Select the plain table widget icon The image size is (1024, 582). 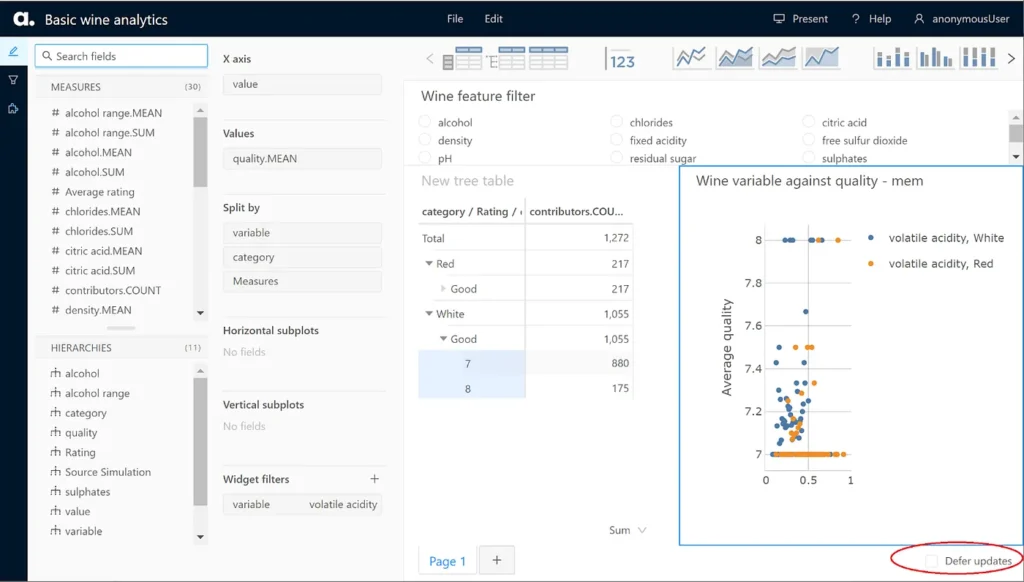pyautogui.click(x=548, y=58)
